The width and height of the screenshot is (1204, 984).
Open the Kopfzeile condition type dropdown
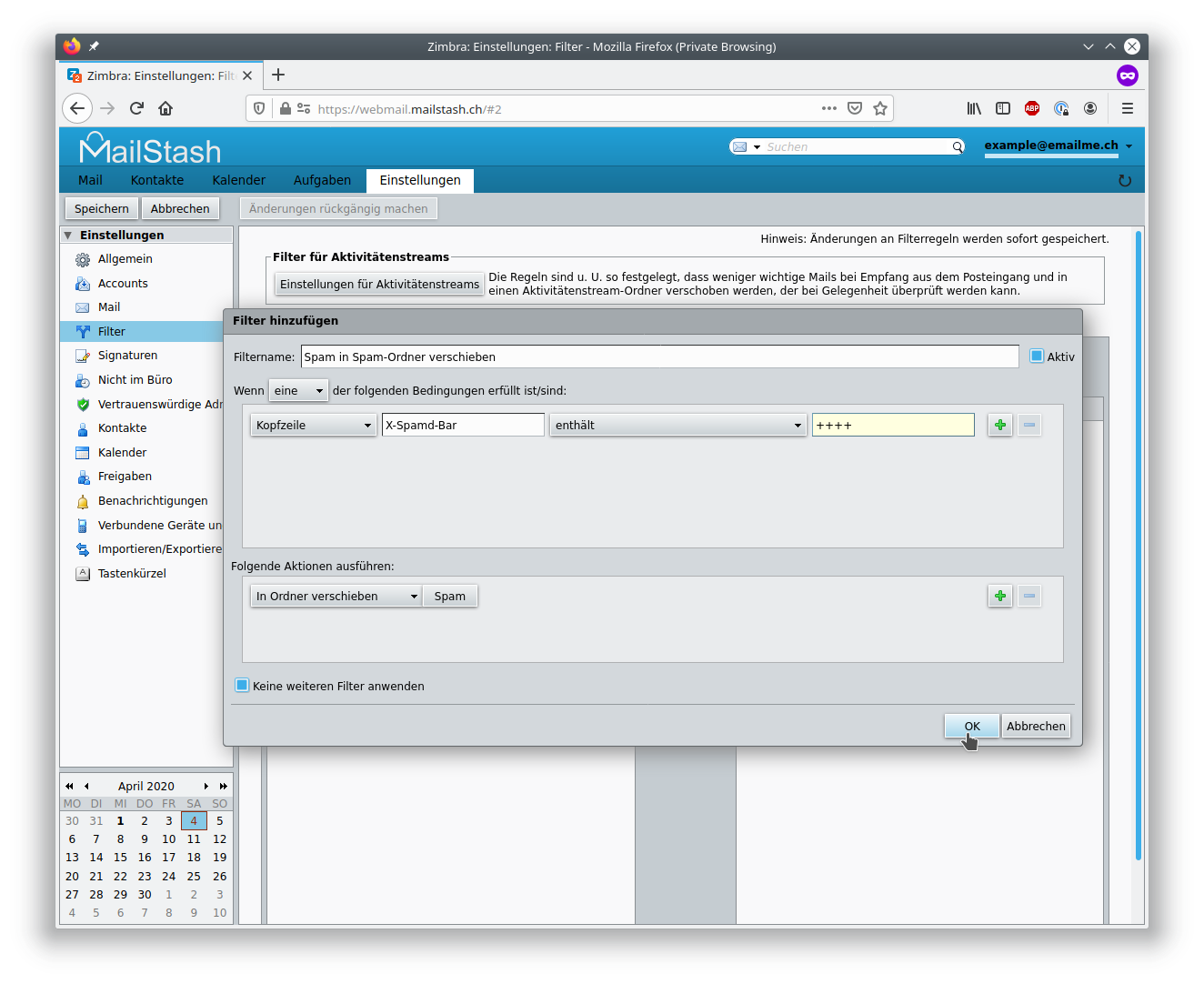pyautogui.click(x=314, y=425)
